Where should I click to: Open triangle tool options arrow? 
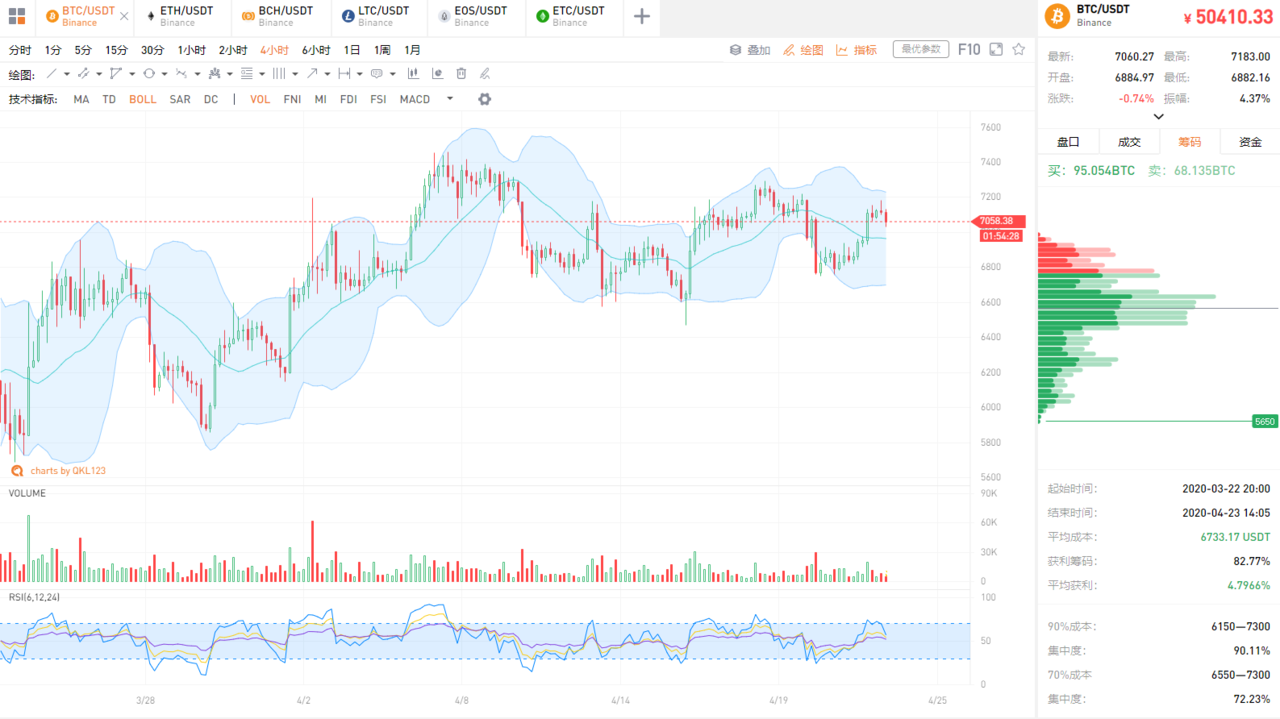pos(132,74)
